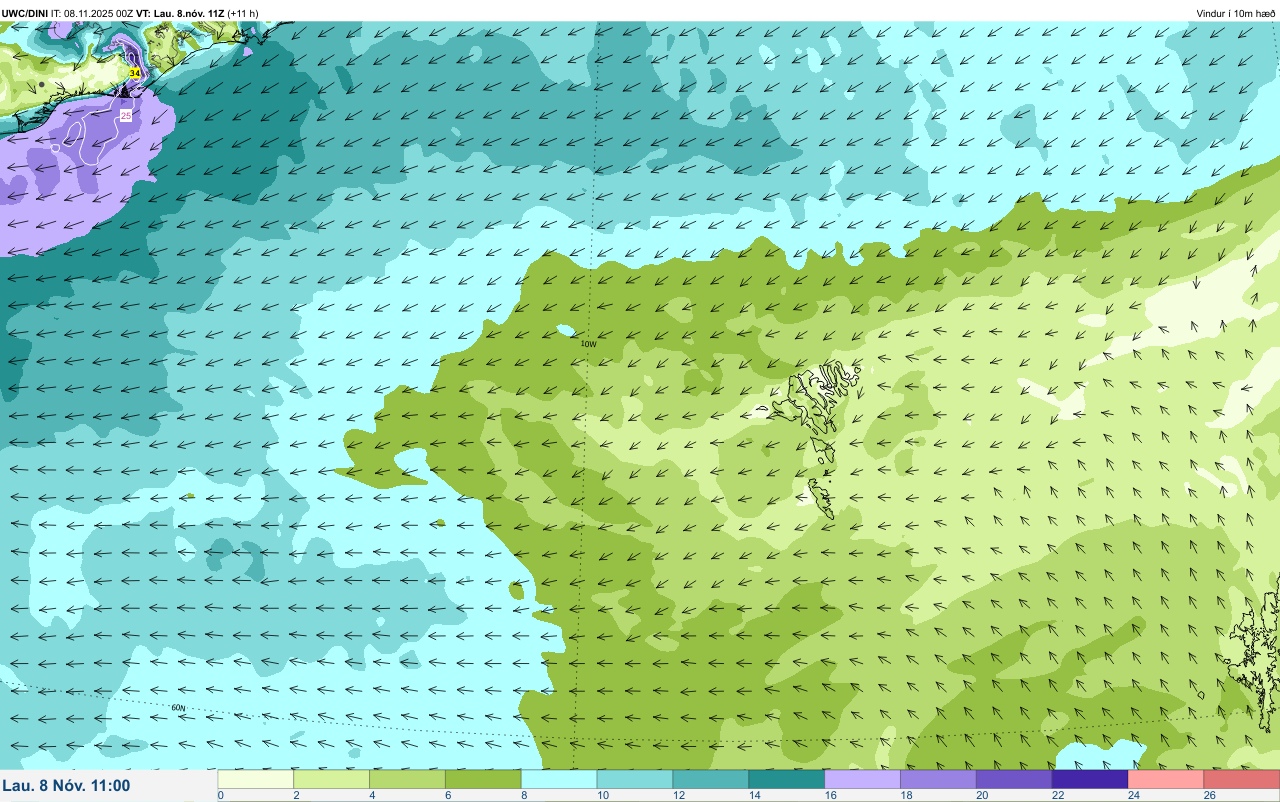Click the 'Vindur í 10m hæð' title

1236,13
